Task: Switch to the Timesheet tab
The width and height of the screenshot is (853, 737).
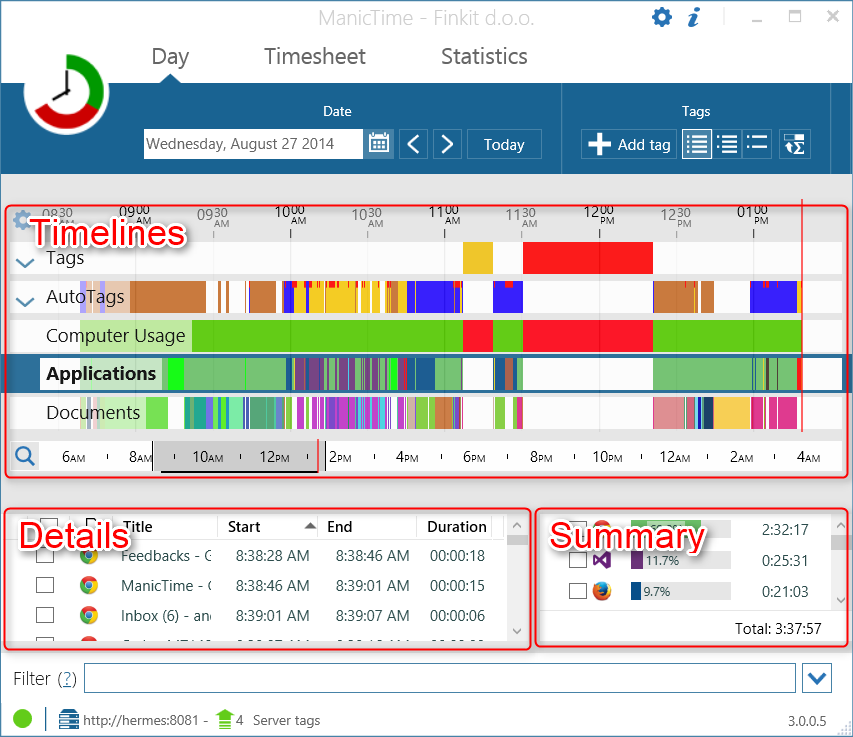Action: pyautogui.click(x=314, y=57)
